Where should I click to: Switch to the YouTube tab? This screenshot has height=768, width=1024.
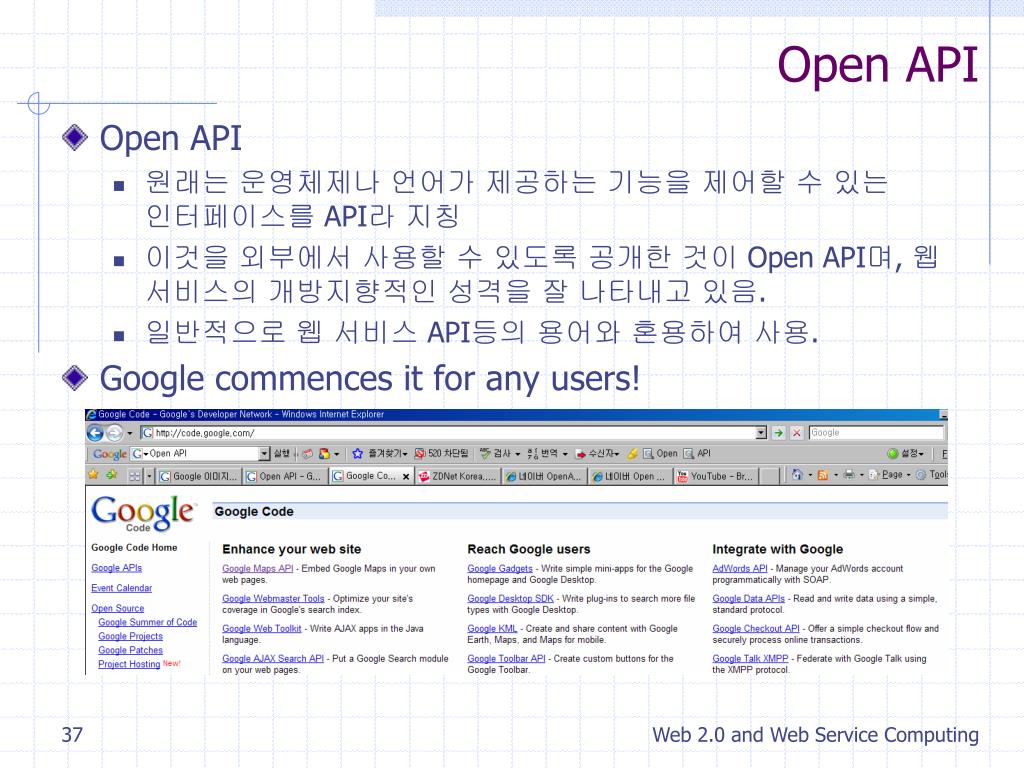coord(716,477)
